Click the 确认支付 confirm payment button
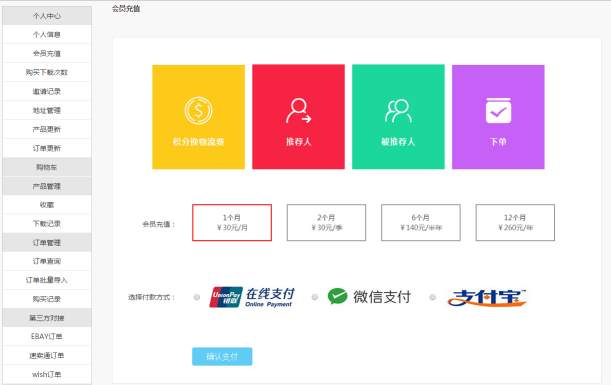The width and height of the screenshot is (611, 385). click(222, 357)
